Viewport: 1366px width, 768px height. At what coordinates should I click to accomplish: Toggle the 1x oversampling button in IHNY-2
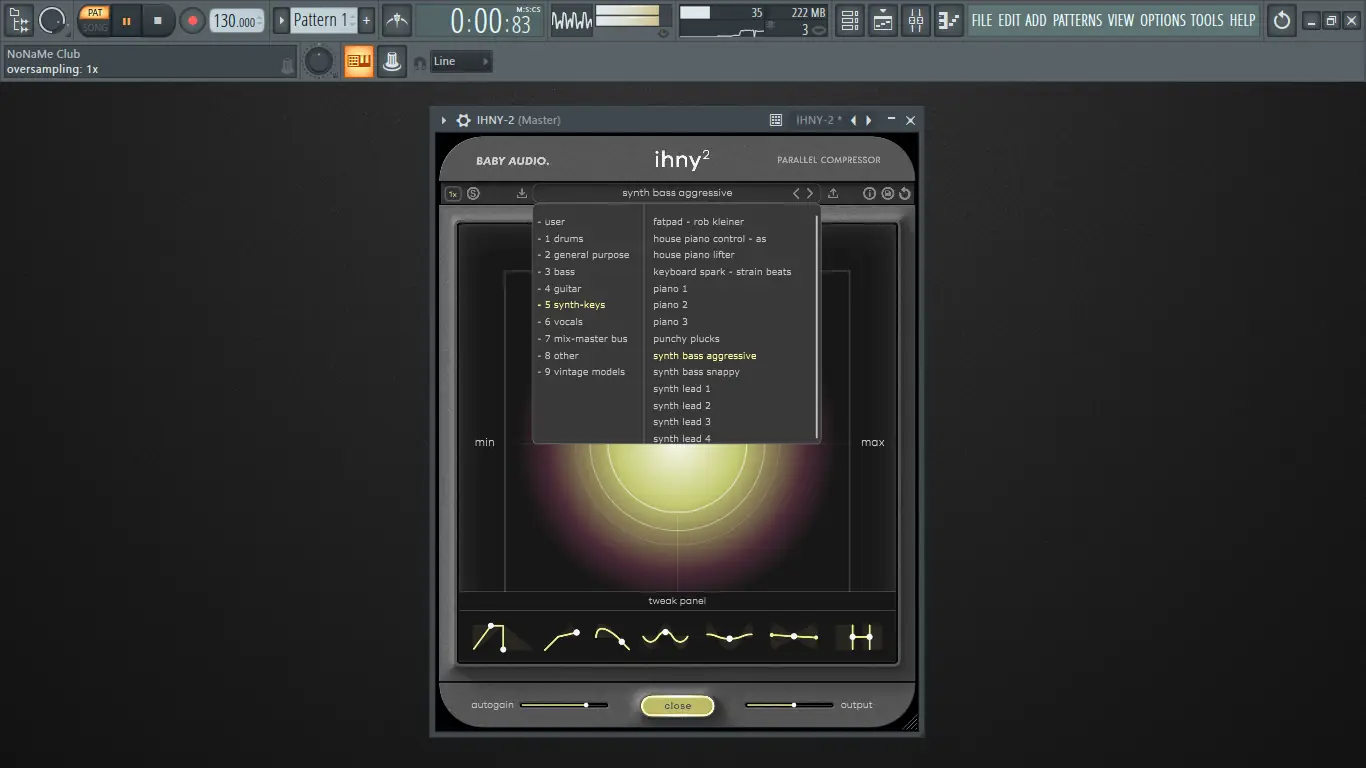pyautogui.click(x=453, y=193)
